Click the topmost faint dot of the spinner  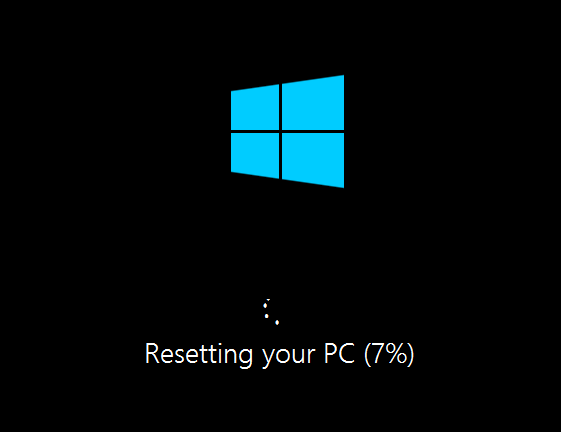click(268, 300)
